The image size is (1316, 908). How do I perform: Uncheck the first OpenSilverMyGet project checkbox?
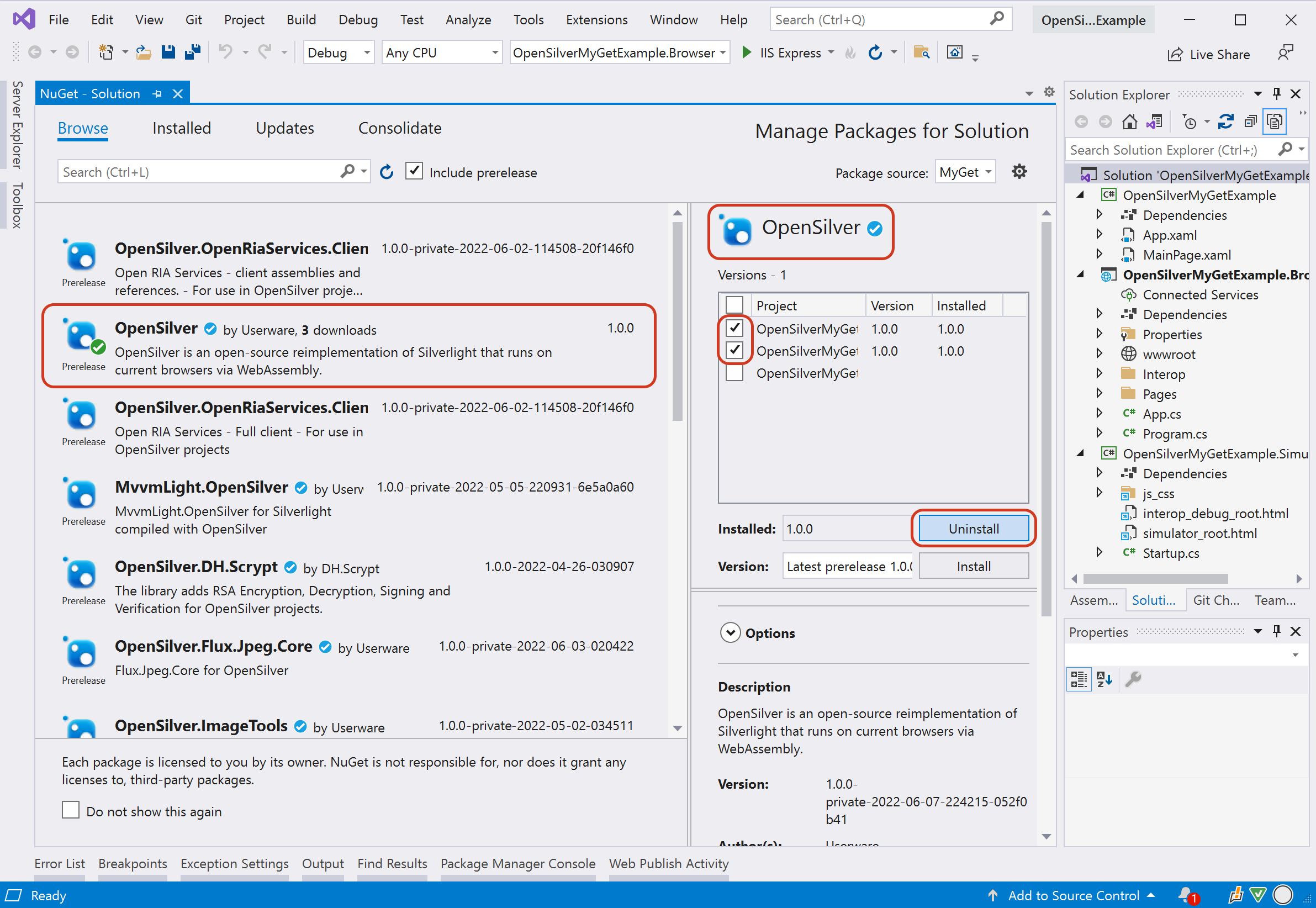734,328
